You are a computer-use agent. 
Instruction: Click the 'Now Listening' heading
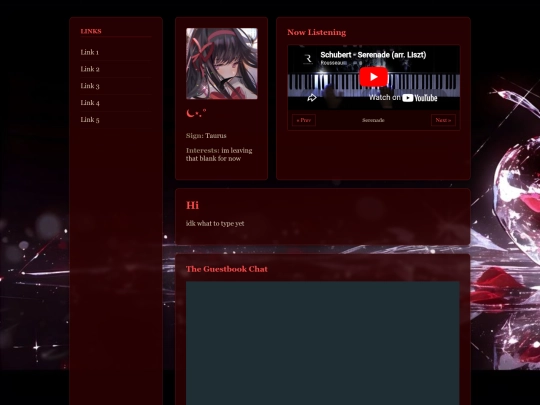(316, 32)
